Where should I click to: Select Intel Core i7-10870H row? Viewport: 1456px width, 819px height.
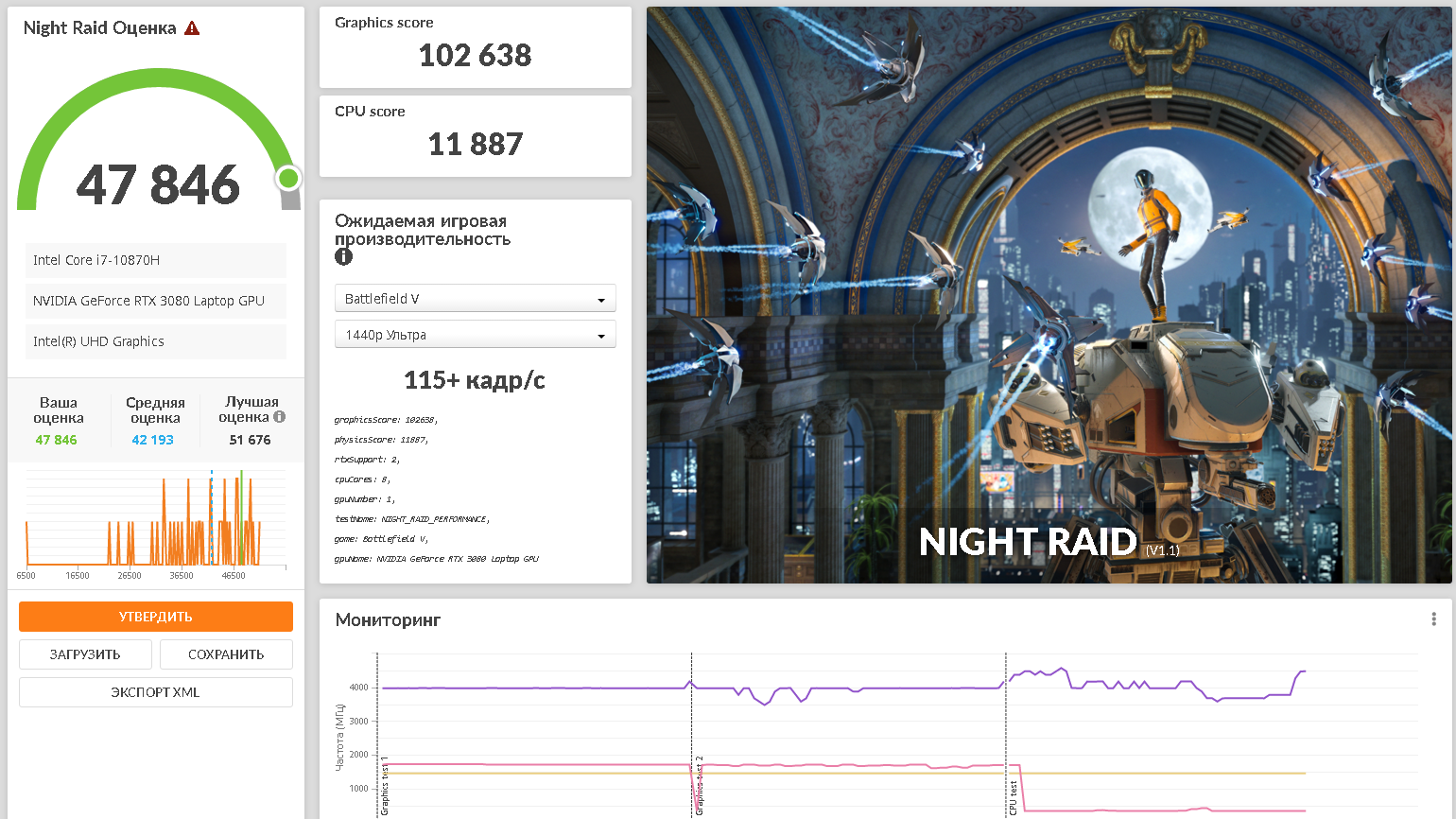(x=156, y=260)
